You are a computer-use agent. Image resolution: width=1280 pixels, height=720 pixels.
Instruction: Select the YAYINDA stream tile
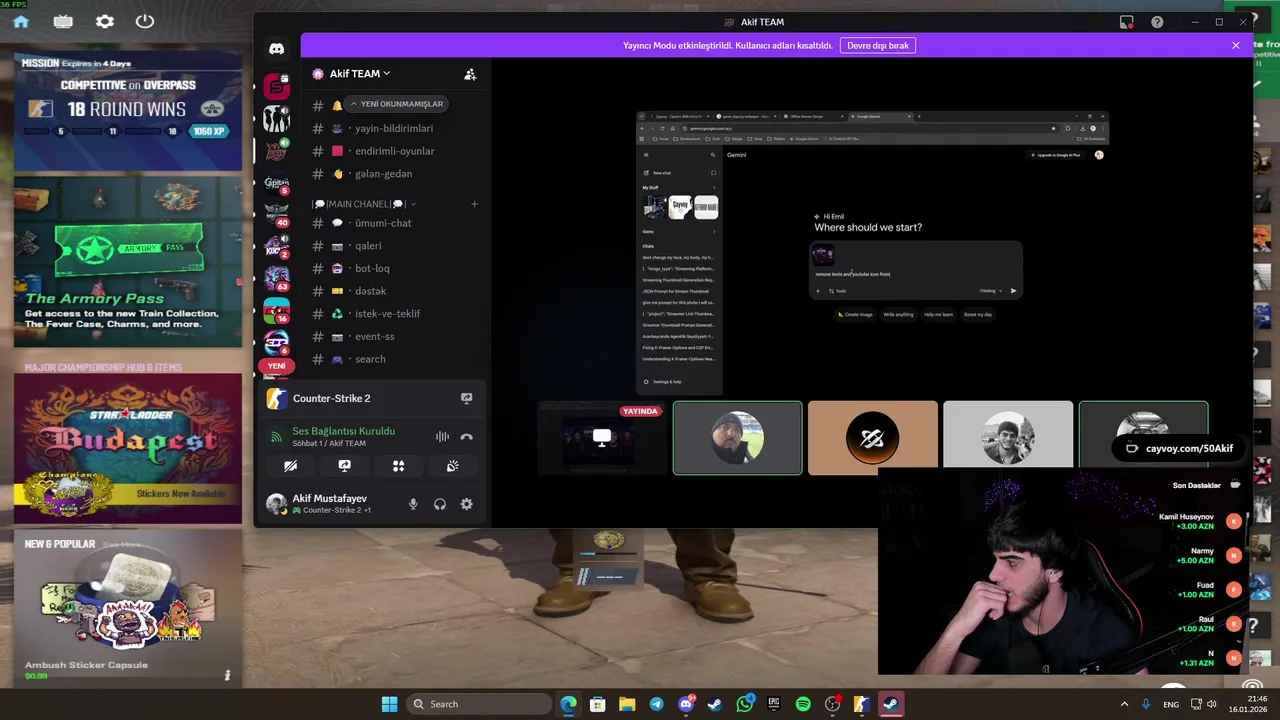[x=602, y=437]
